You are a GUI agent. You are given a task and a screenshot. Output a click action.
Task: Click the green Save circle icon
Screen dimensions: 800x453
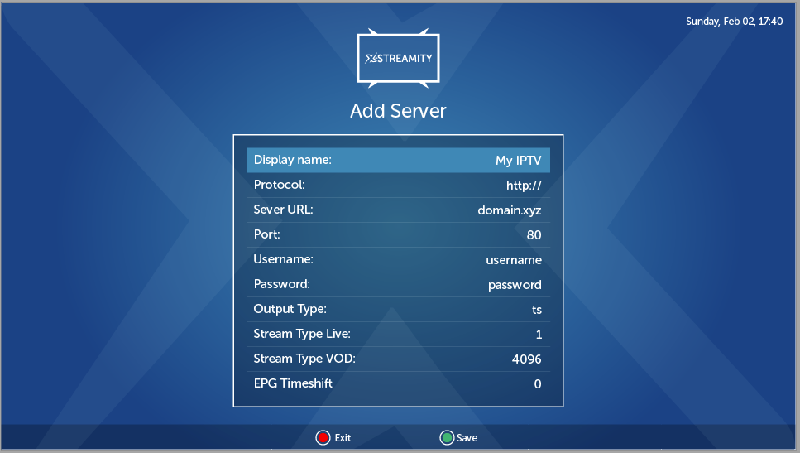click(446, 438)
